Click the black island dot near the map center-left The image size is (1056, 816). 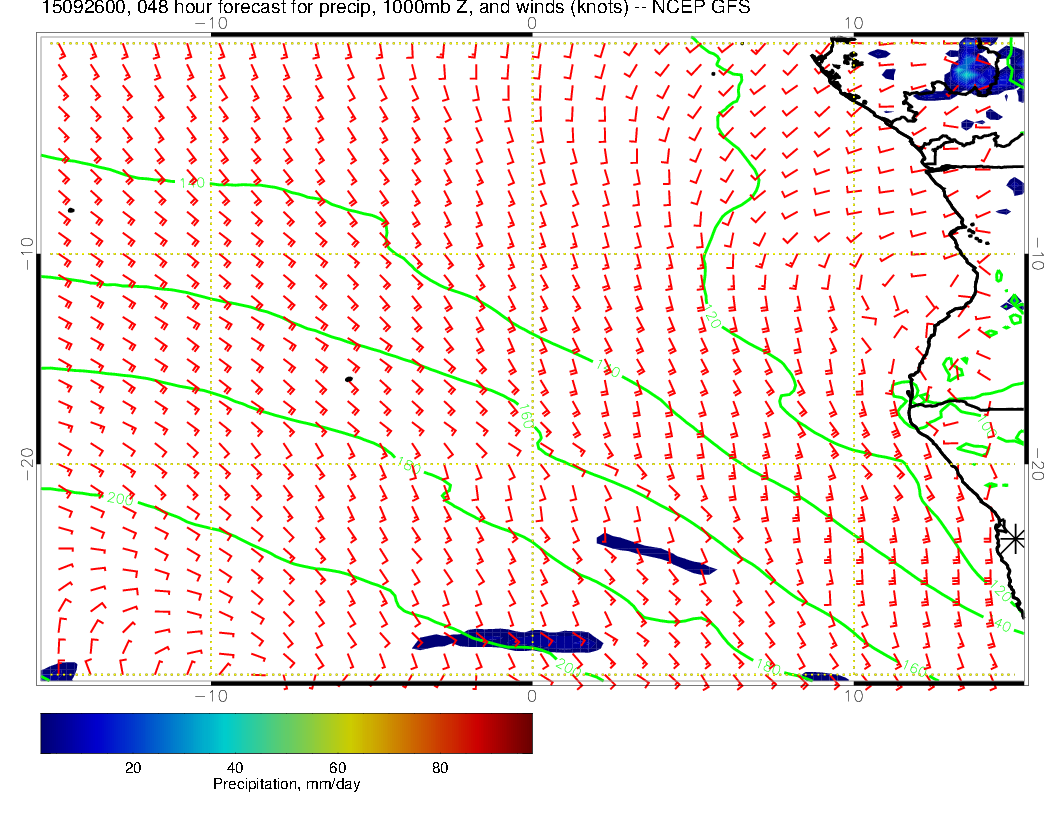pos(349,380)
